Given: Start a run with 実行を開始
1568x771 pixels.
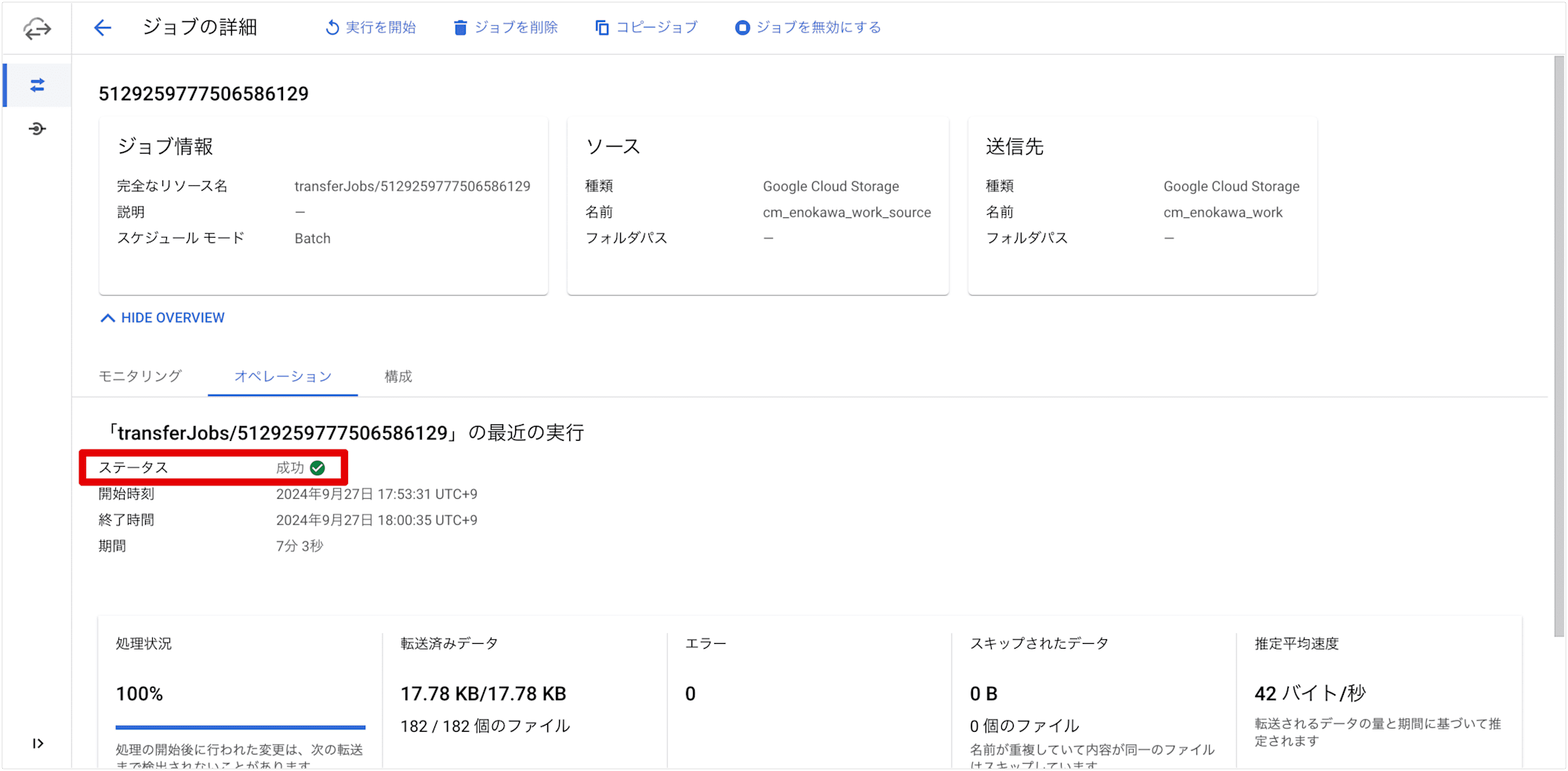Looking at the screenshot, I should (x=371, y=27).
